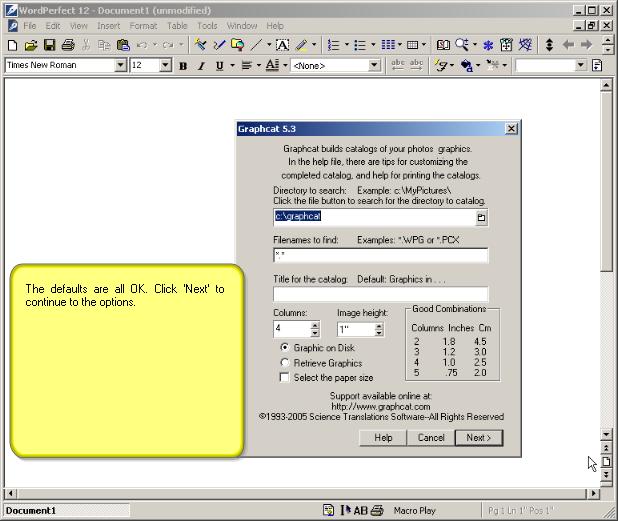The image size is (618, 521).
Task: Click the highlighter pen icon
Action: pyautogui.click(x=302, y=45)
